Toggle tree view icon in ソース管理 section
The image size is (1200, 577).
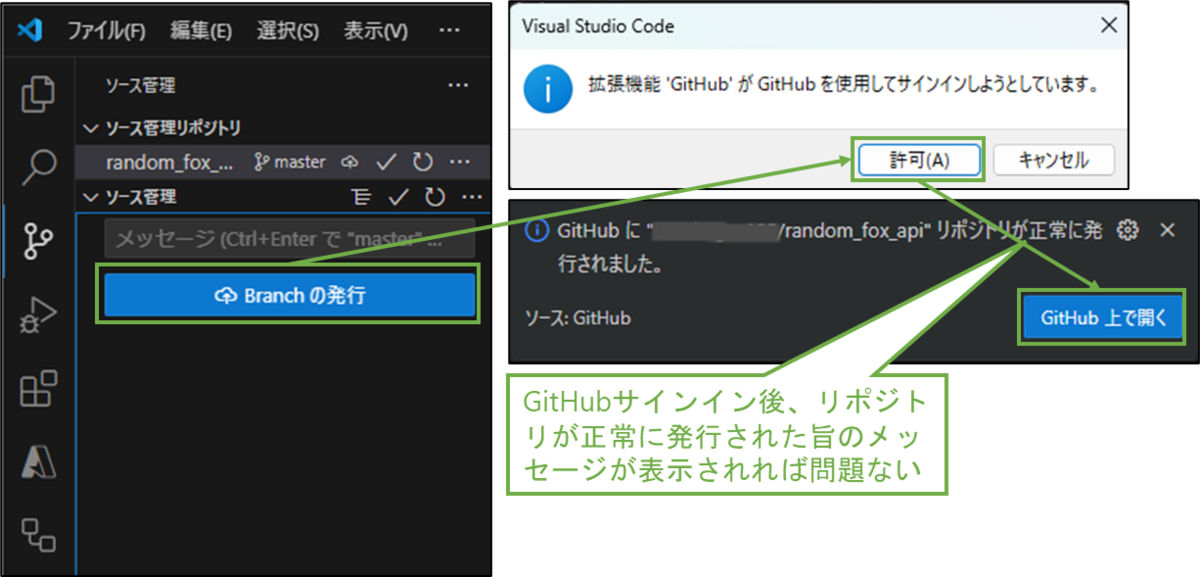click(362, 197)
